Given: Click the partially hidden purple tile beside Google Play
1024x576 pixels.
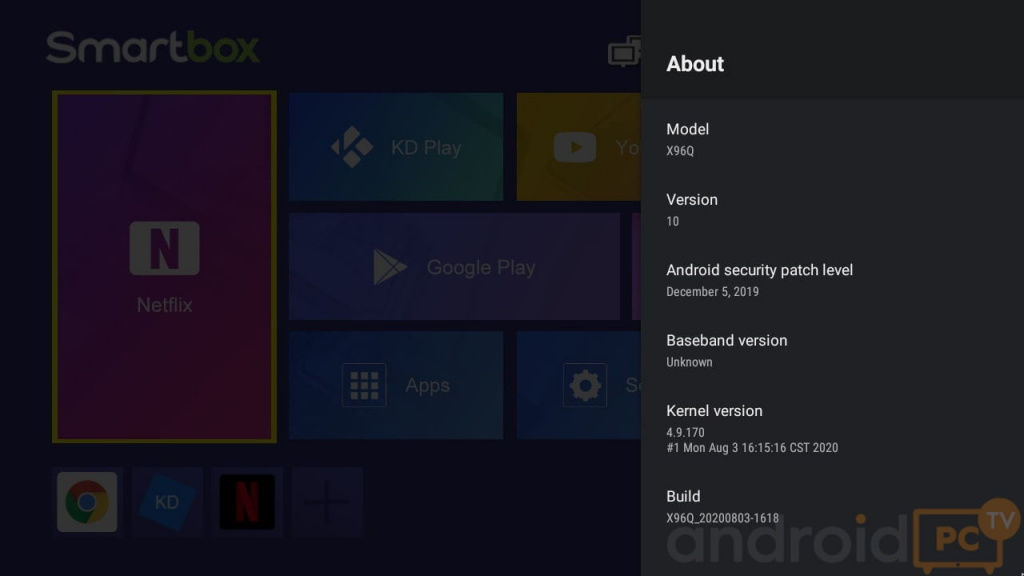Looking at the screenshot, I should (635, 267).
